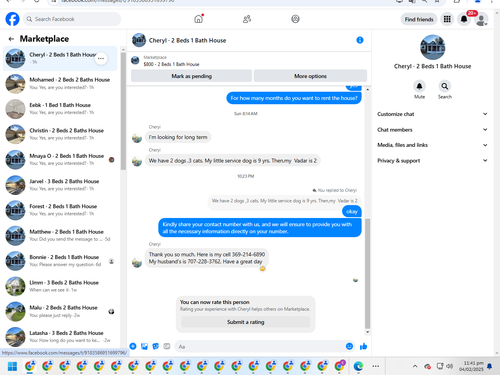Click the Search Facebook field
The width and height of the screenshot is (500, 375).
(73, 19)
